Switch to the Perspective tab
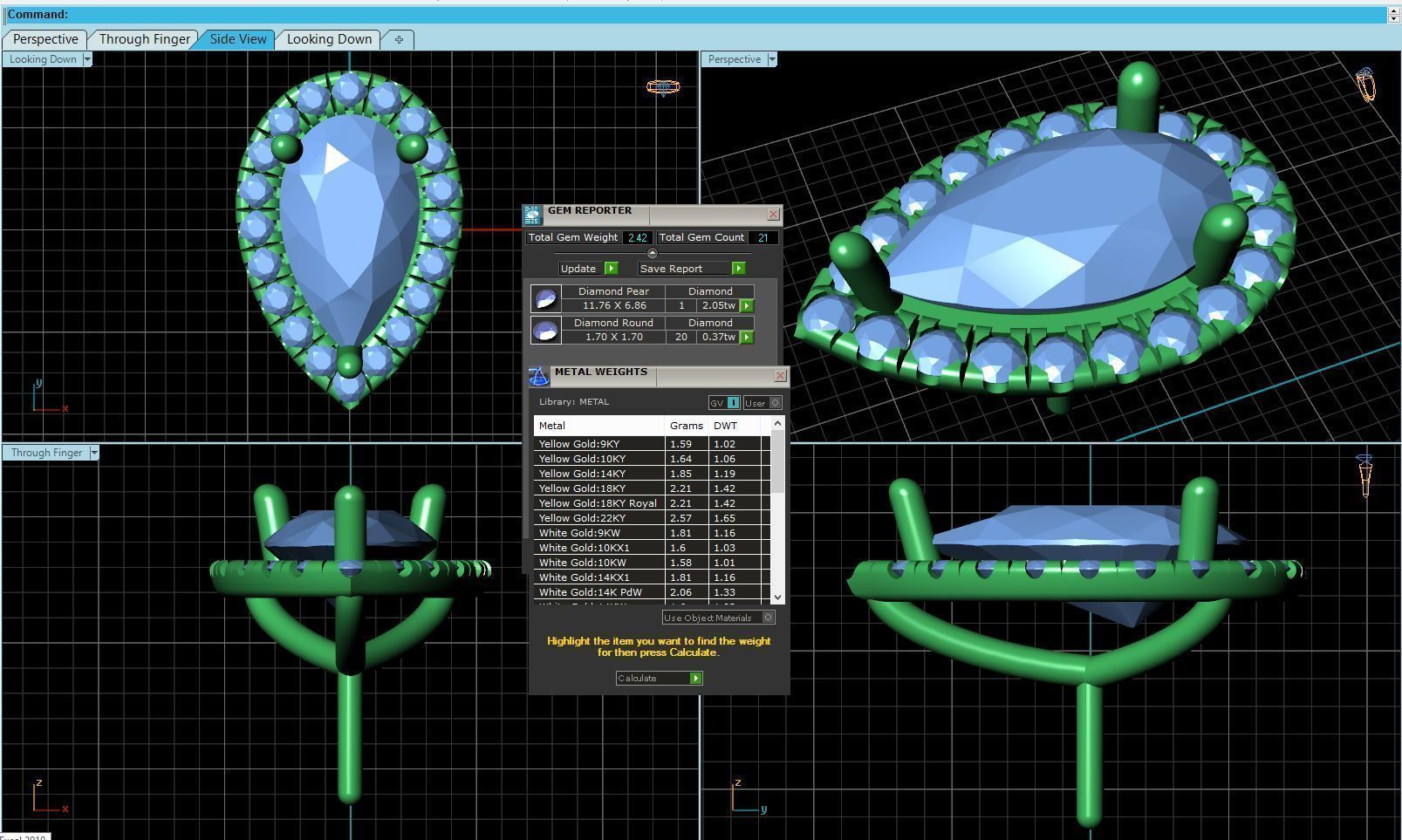This screenshot has width=1402, height=840. pyautogui.click(x=45, y=39)
